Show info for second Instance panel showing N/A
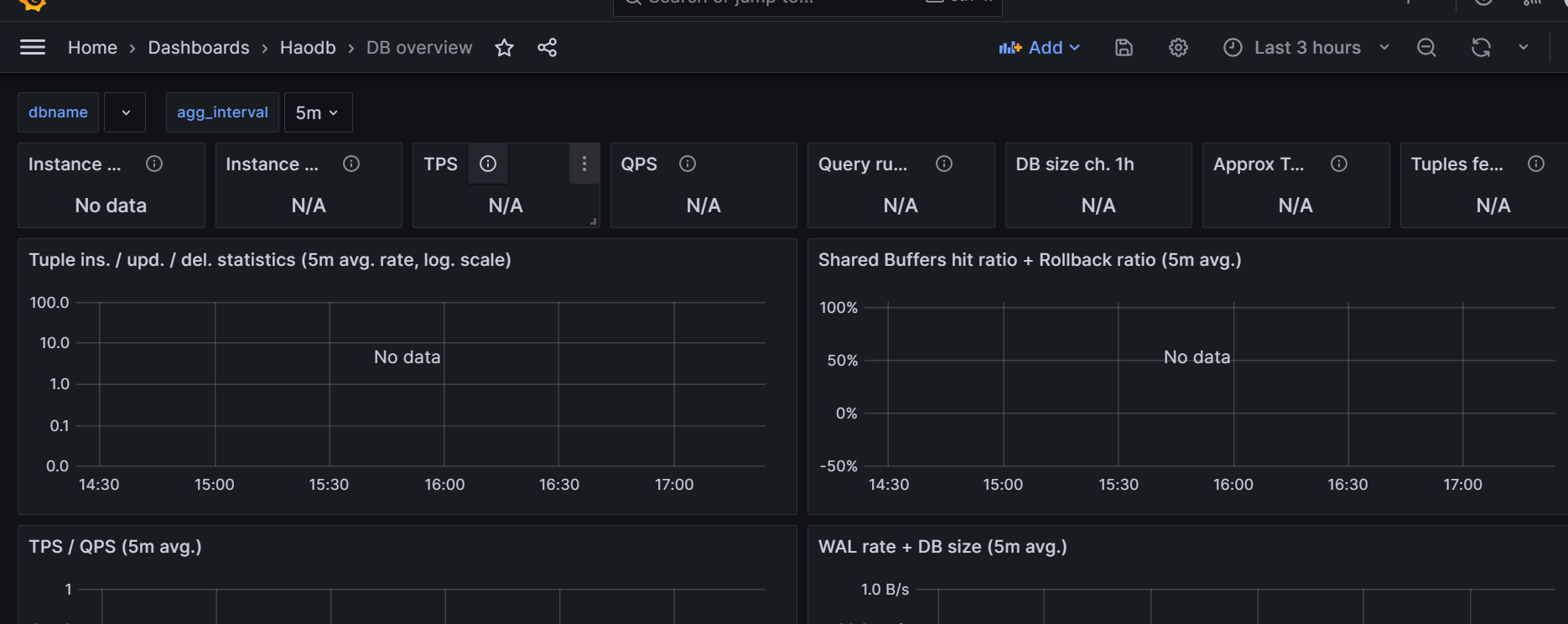 pos(351,164)
